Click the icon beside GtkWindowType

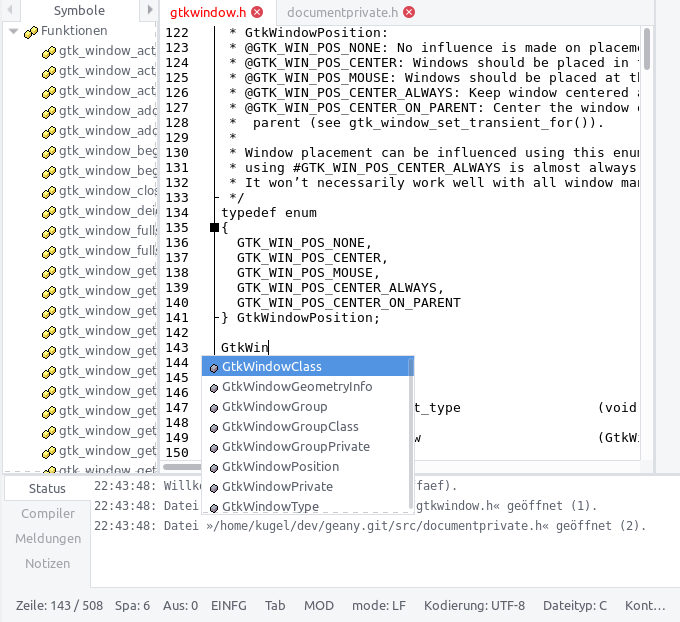(x=214, y=508)
